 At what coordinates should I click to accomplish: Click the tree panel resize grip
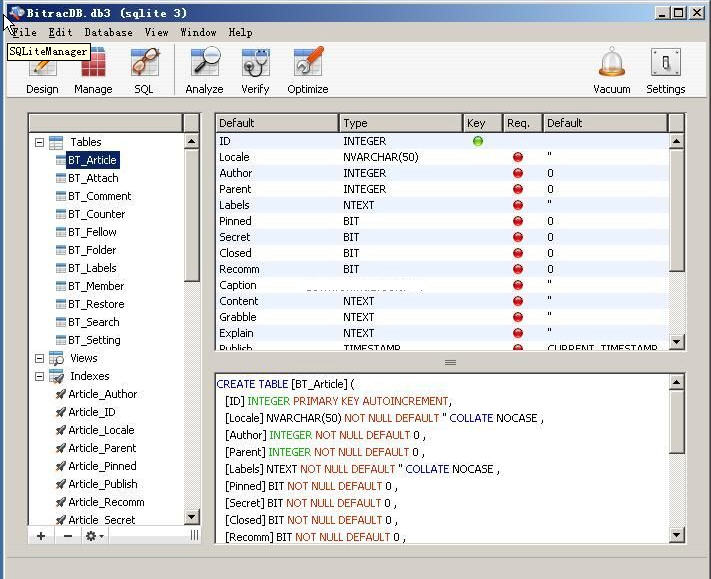[x=195, y=535]
